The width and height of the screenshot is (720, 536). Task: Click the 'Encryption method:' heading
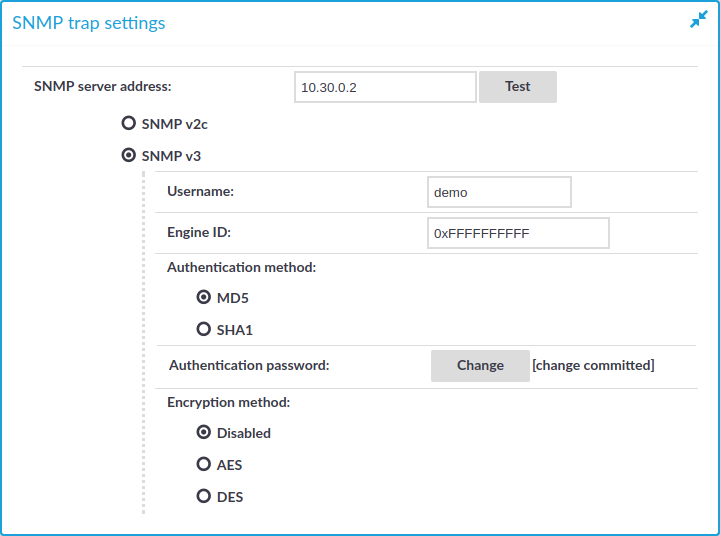[228, 402]
